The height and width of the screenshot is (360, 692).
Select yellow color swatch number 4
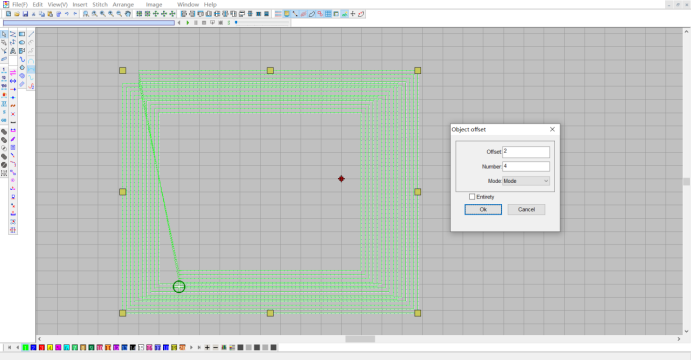pyautogui.click(x=50, y=348)
